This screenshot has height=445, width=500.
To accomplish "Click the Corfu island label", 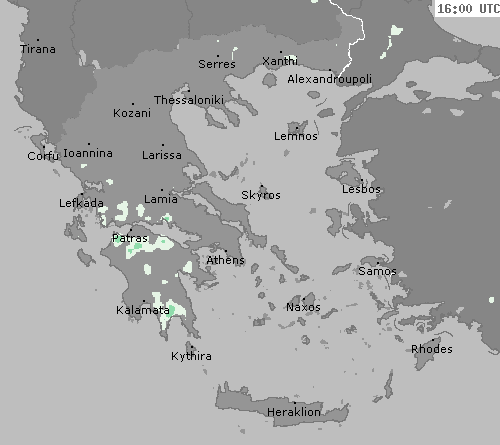I will coord(43,156).
